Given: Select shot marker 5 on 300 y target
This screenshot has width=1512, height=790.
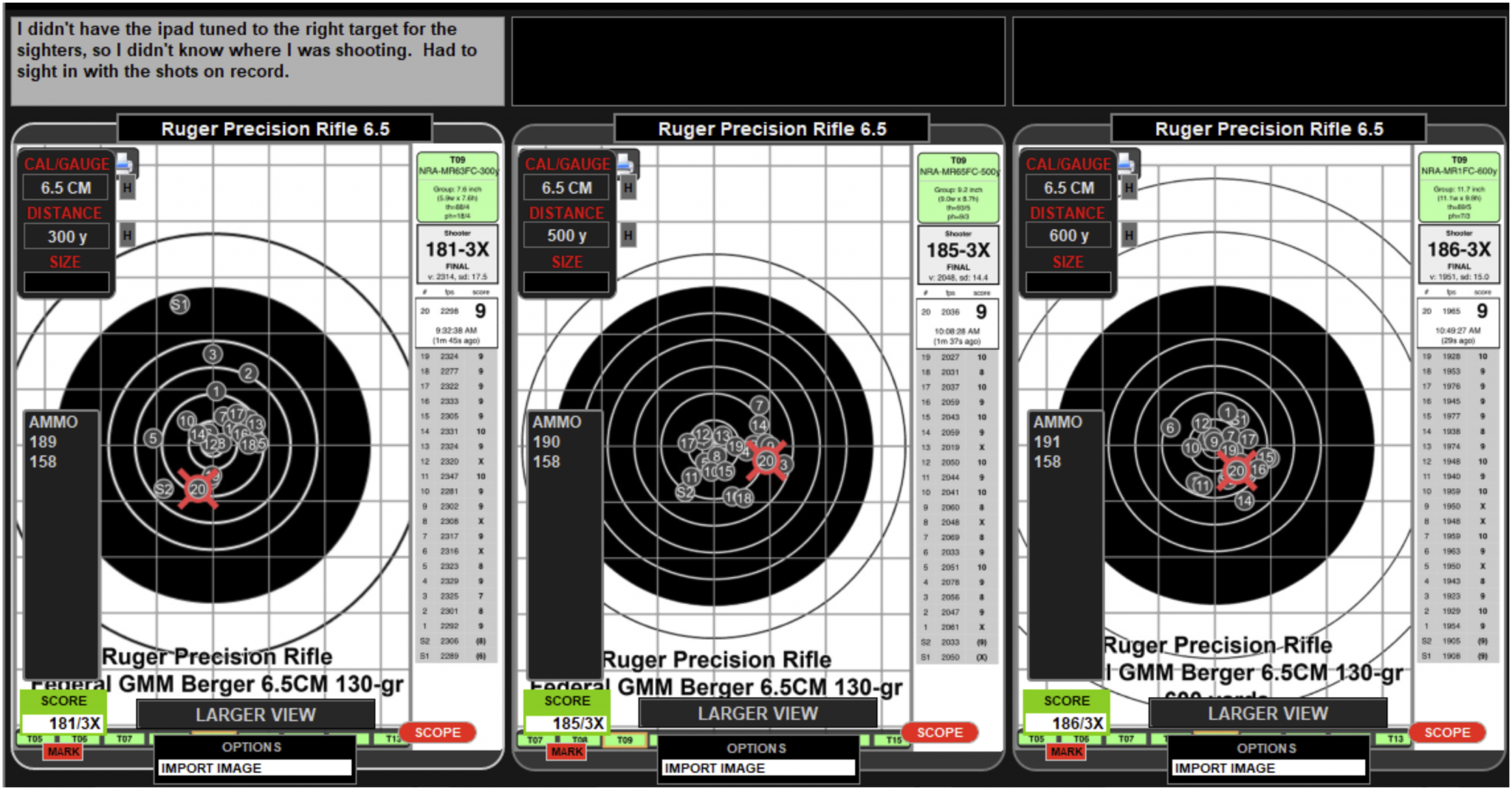Looking at the screenshot, I should tap(153, 438).
